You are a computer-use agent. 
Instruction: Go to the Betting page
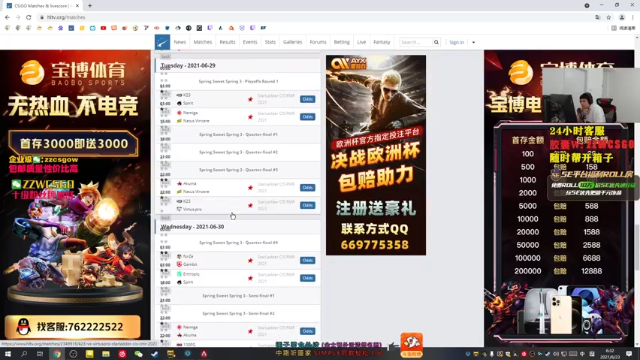tap(342, 42)
